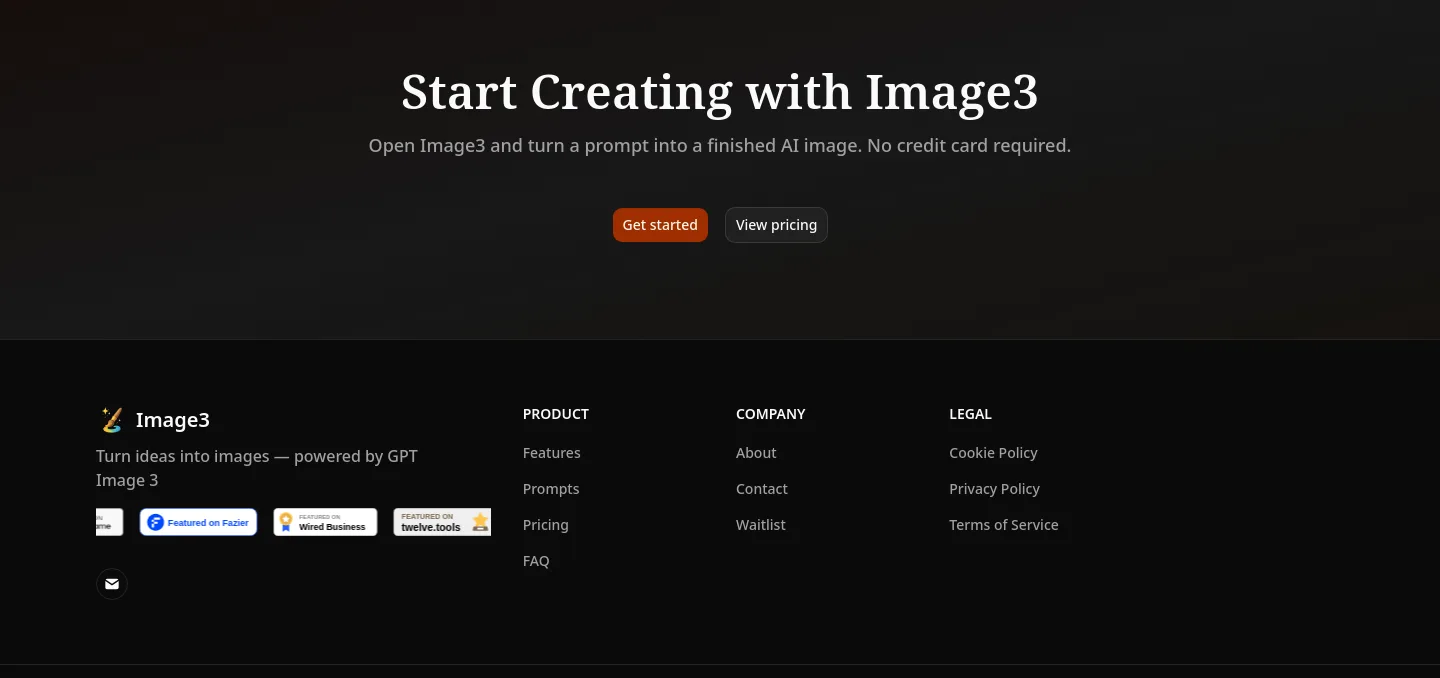Click the LEGAL column heading

(970, 414)
